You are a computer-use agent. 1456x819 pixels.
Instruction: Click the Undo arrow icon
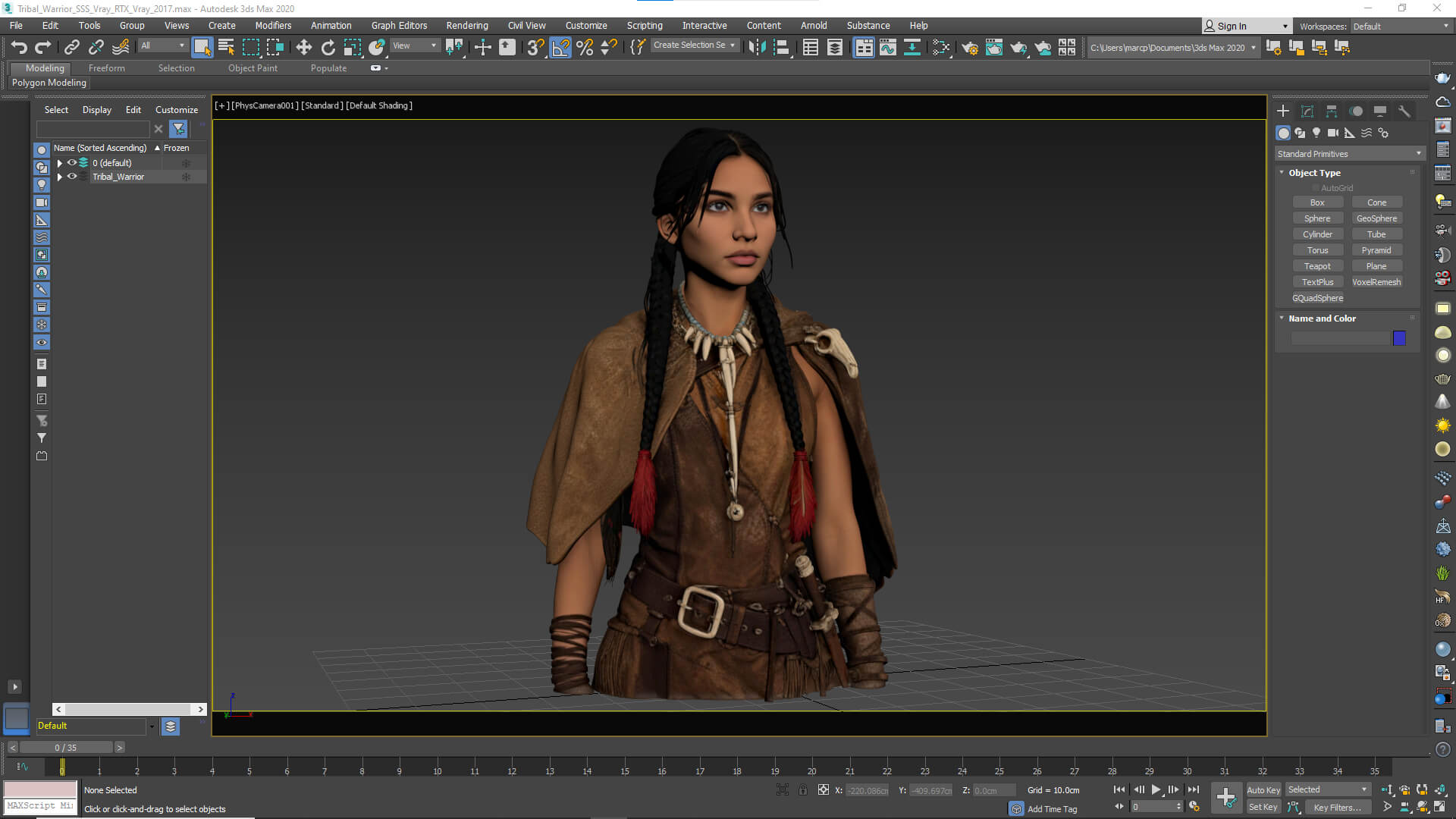point(19,48)
